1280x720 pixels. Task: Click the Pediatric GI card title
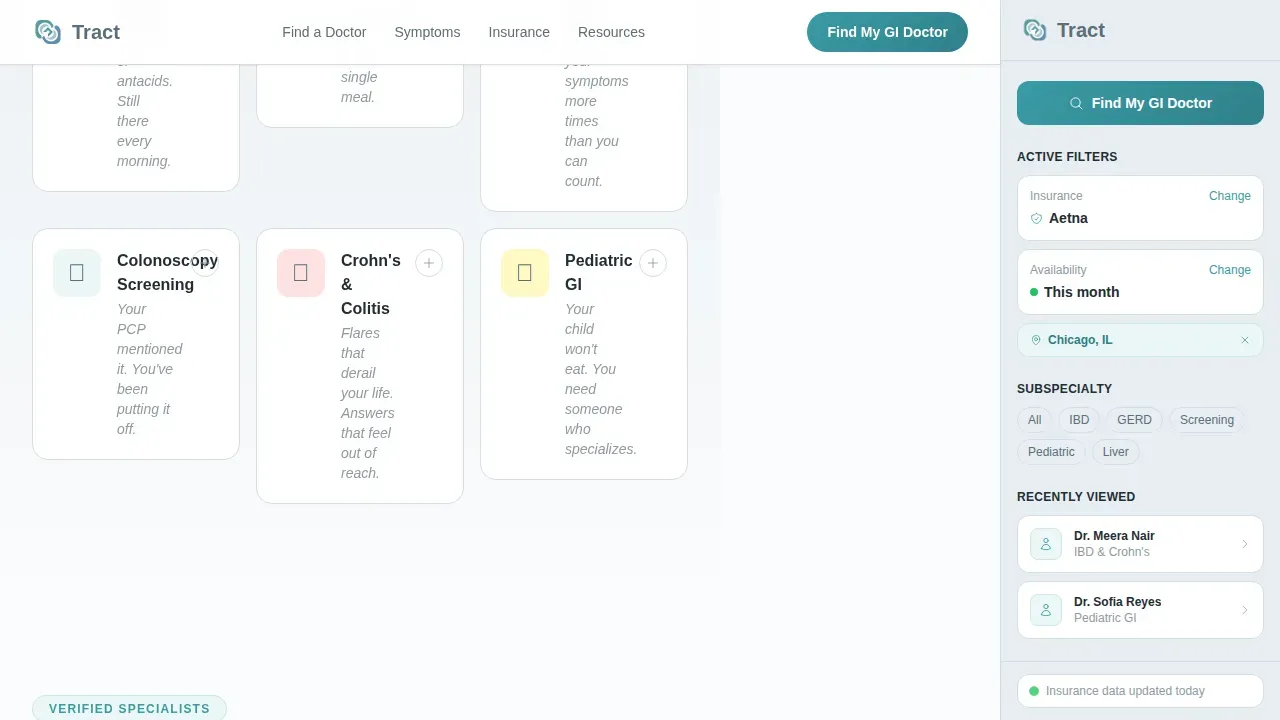click(x=599, y=272)
